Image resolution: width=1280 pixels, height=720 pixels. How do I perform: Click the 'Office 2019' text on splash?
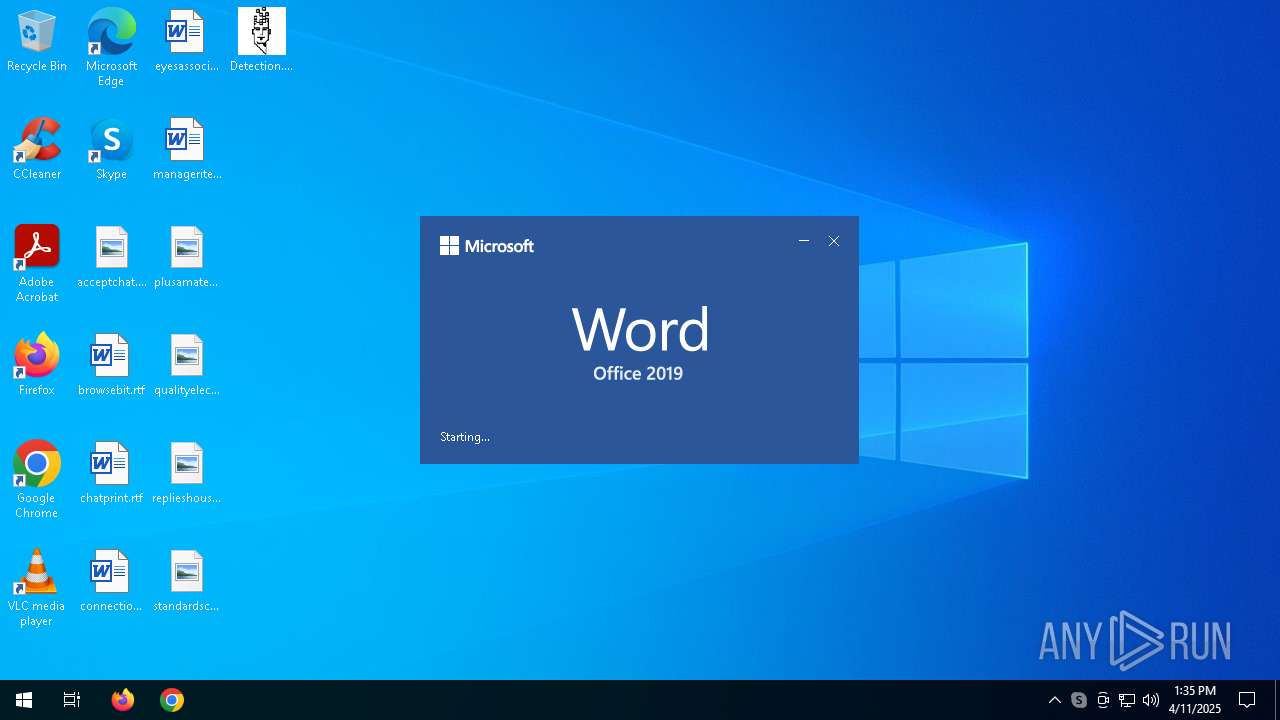click(638, 374)
